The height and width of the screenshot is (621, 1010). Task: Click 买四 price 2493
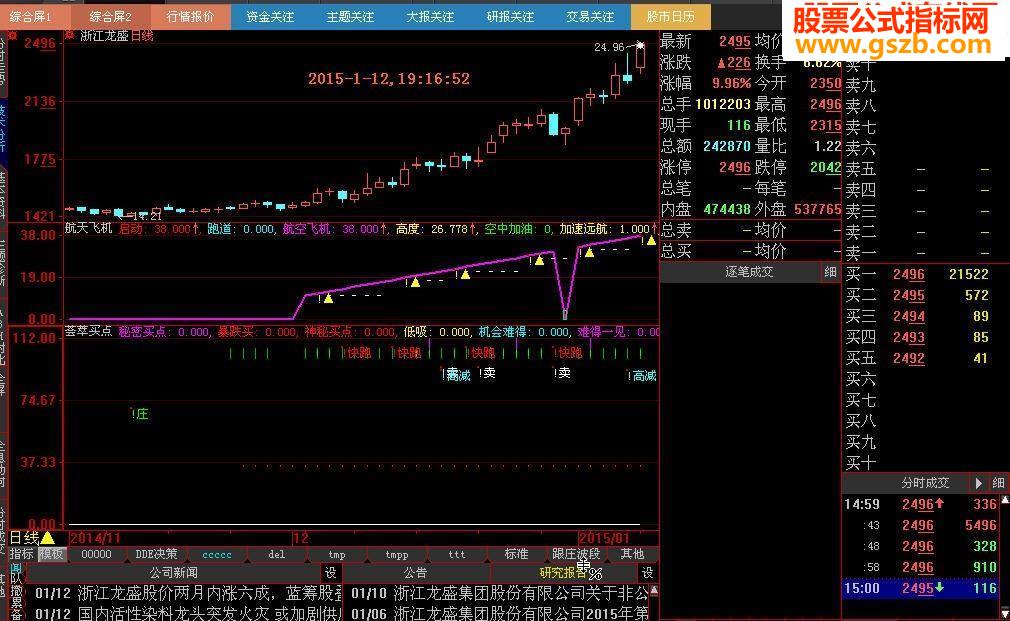pos(908,338)
